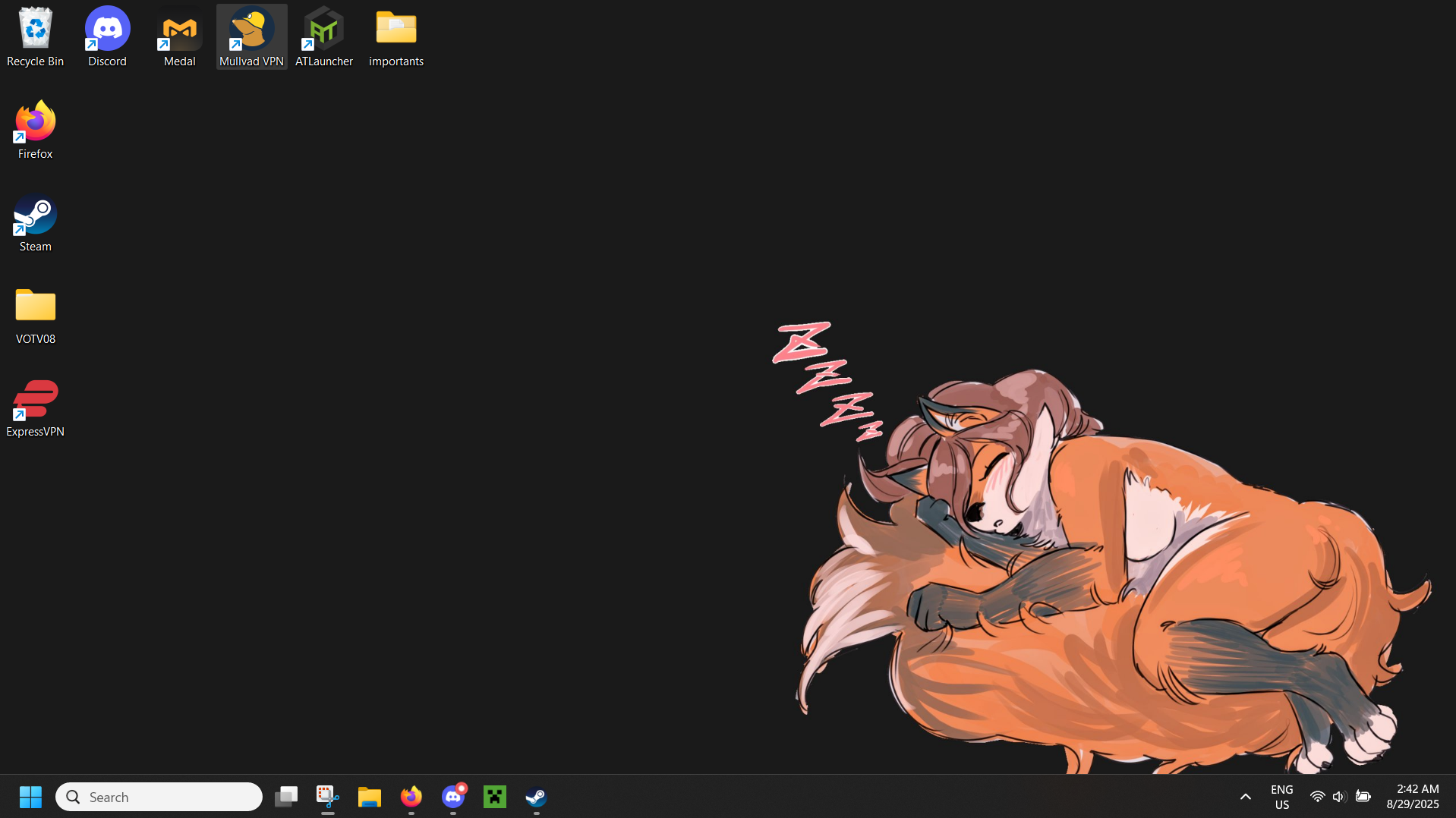
Task: Open the ENG US language switcher
Action: [1281, 797]
